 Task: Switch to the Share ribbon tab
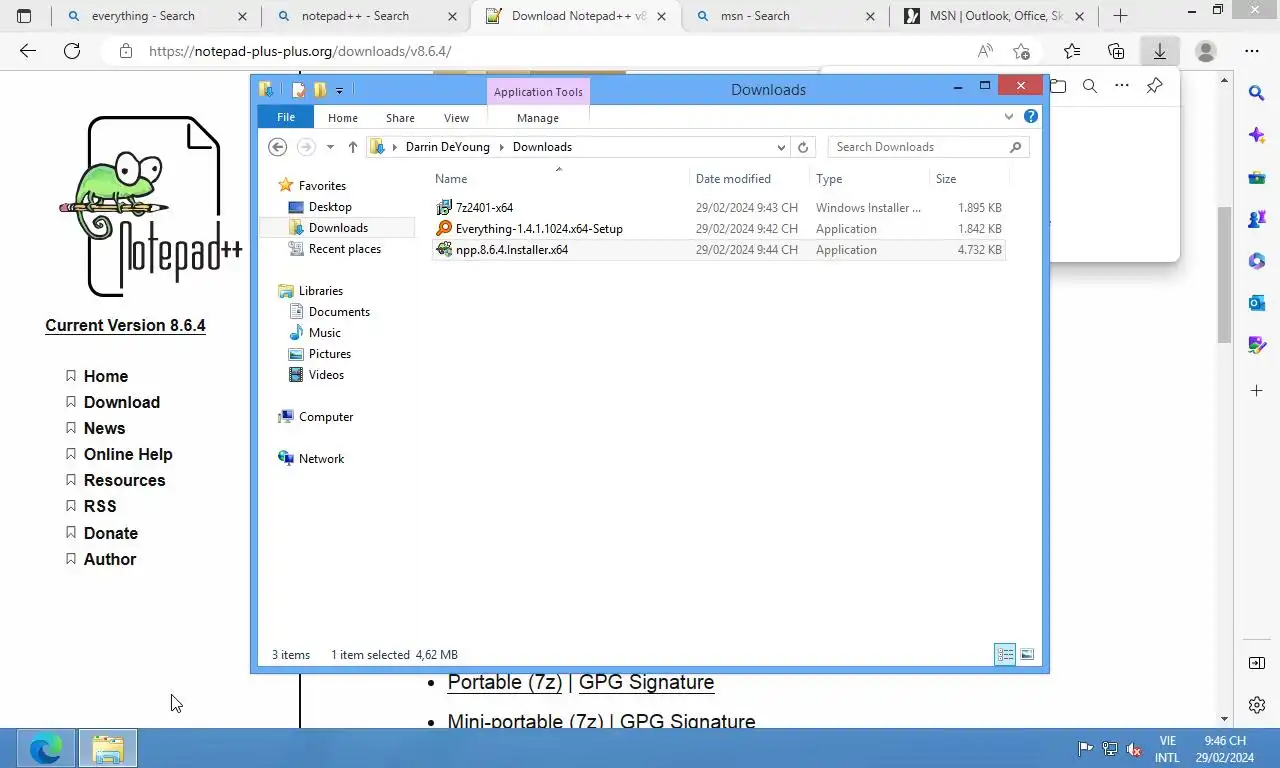[400, 118]
